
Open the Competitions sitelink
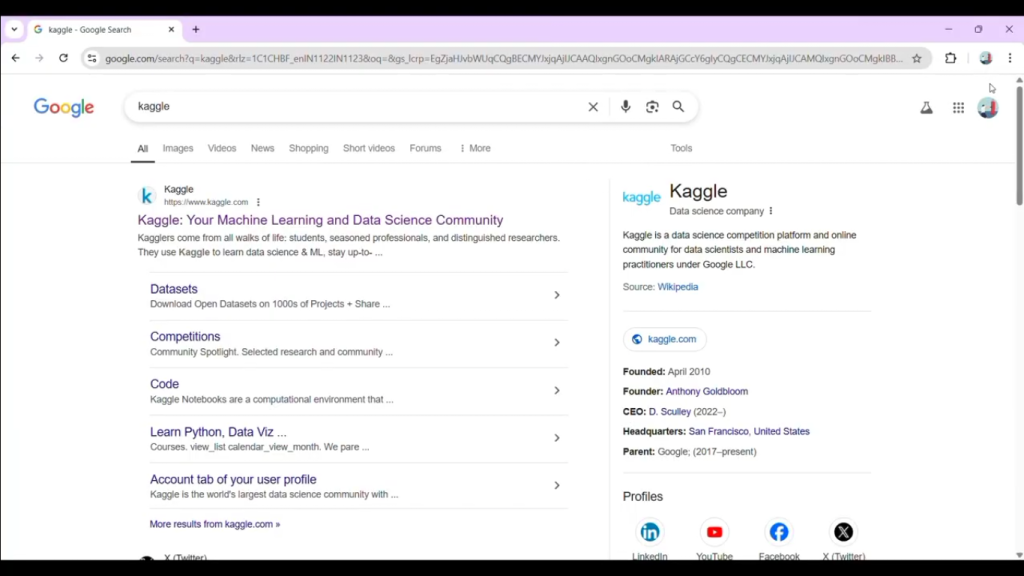click(x=185, y=336)
